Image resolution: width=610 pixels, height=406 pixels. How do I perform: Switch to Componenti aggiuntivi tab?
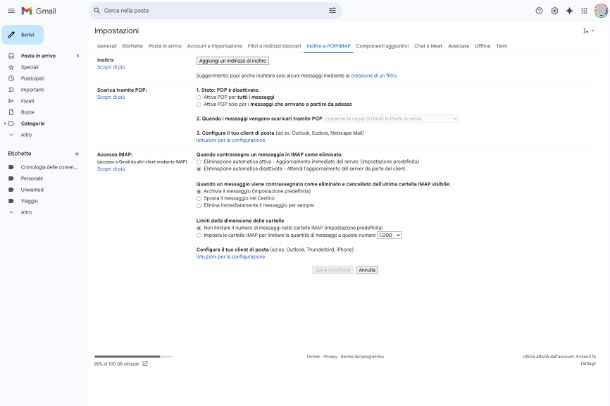pyautogui.click(x=382, y=46)
